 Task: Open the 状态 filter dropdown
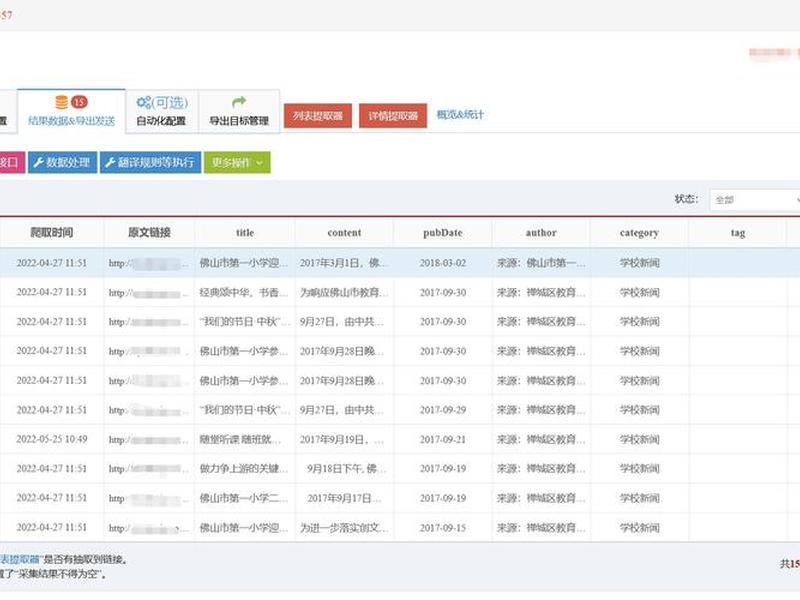[756, 199]
